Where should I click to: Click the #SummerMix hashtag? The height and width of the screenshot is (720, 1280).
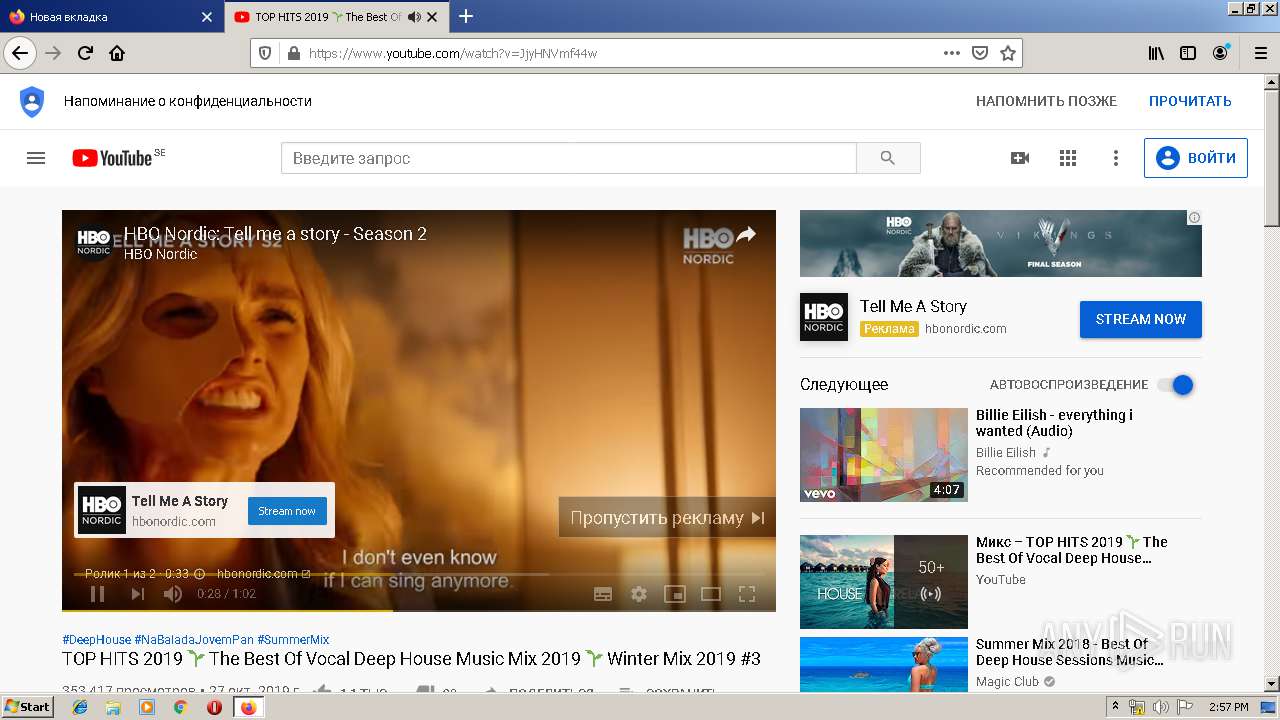pos(293,640)
